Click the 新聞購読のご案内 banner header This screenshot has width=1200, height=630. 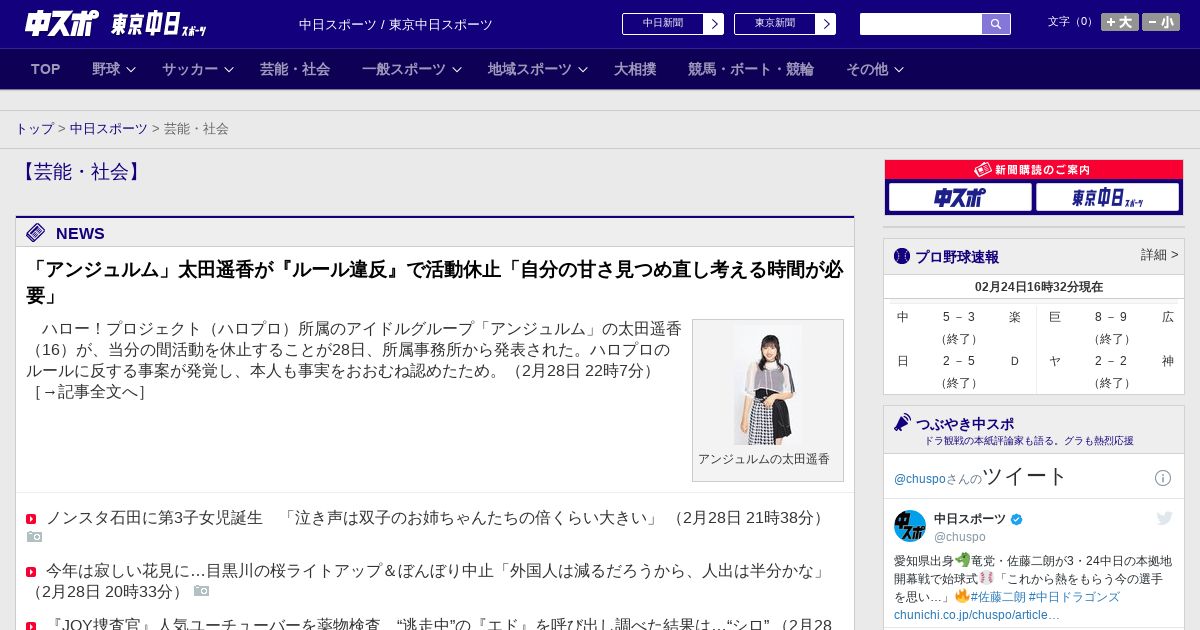pyautogui.click(x=1034, y=170)
